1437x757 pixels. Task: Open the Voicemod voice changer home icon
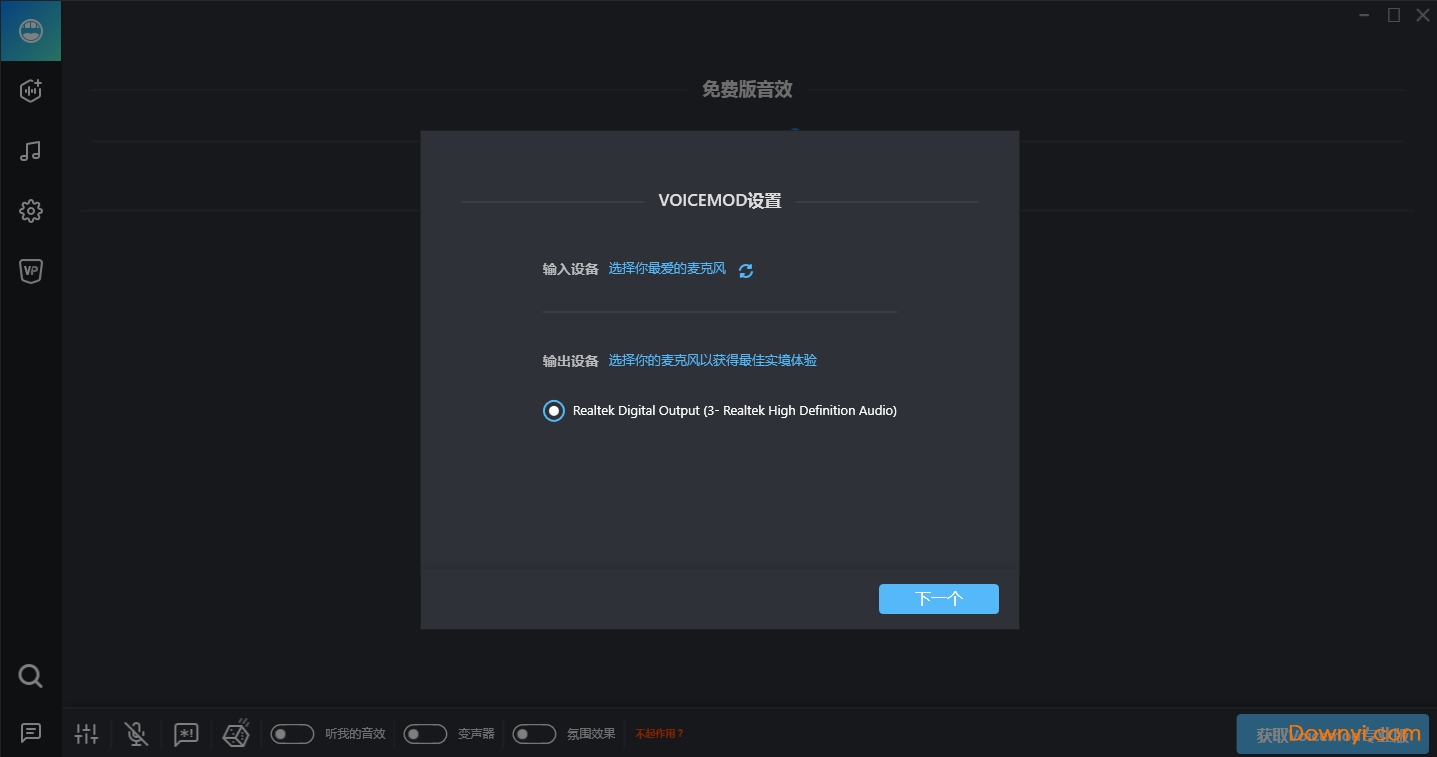[30, 30]
